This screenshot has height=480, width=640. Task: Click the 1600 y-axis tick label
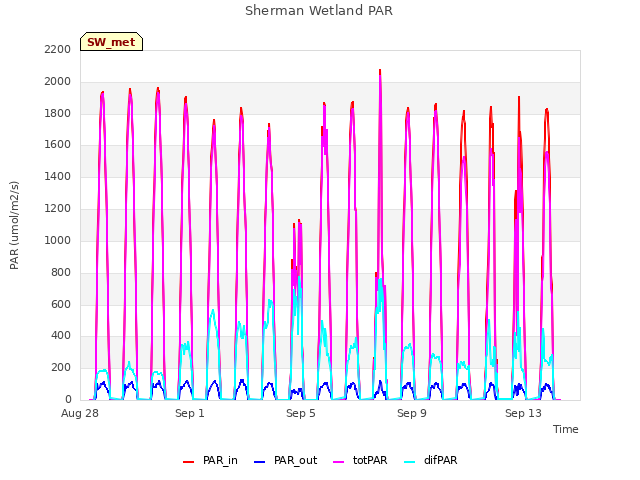[58, 144]
